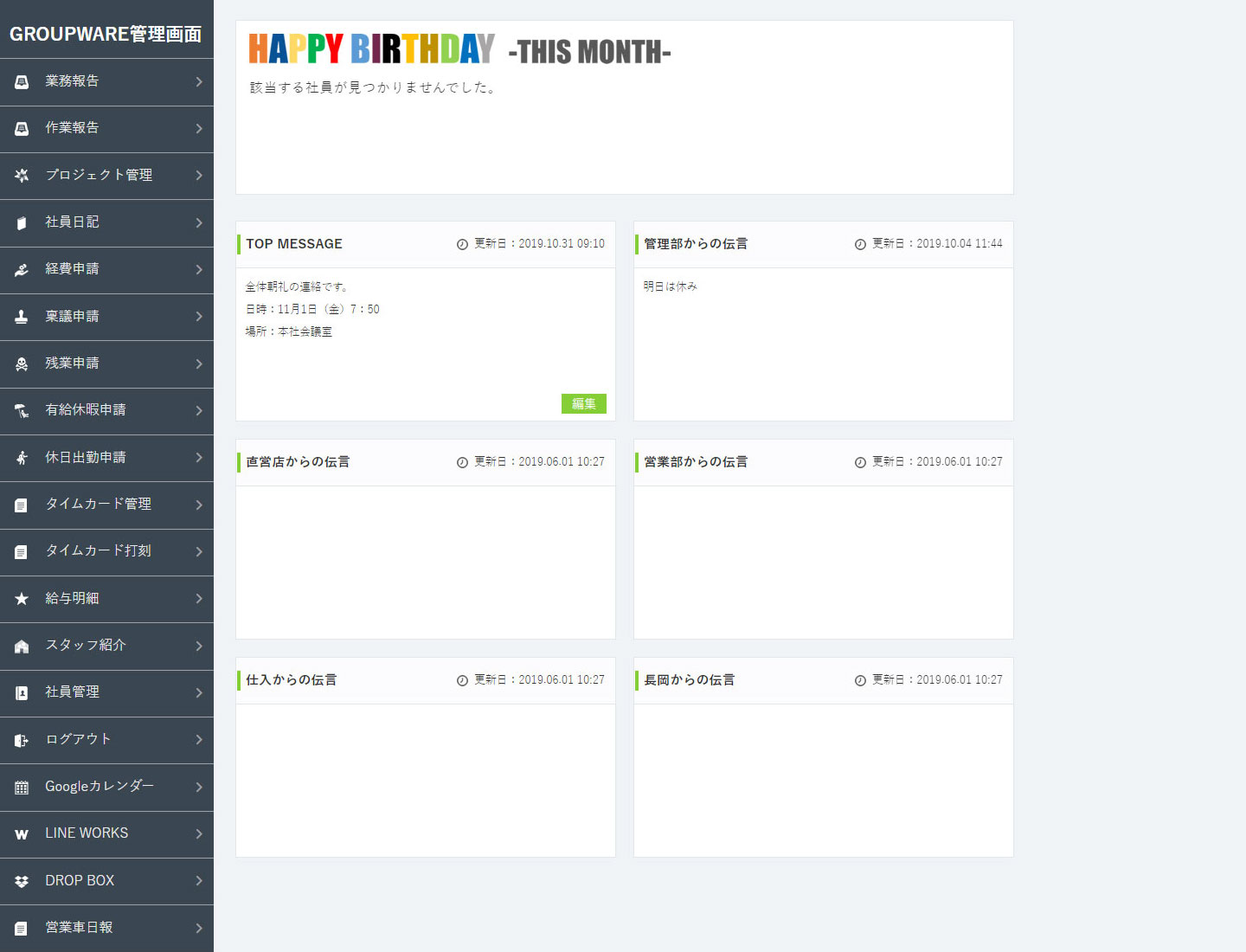Select the LINE WORKS icon
The height and width of the screenshot is (952, 1246).
21,833
